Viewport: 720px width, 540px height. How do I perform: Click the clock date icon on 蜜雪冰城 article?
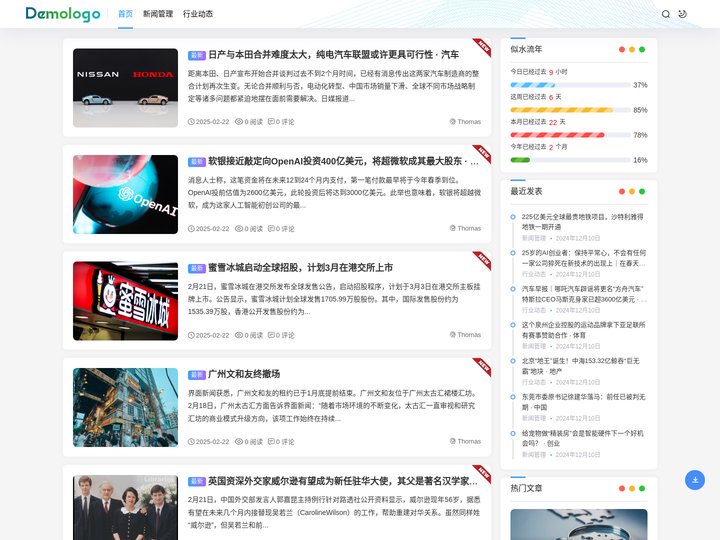pyautogui.click(x=191, y=335)
